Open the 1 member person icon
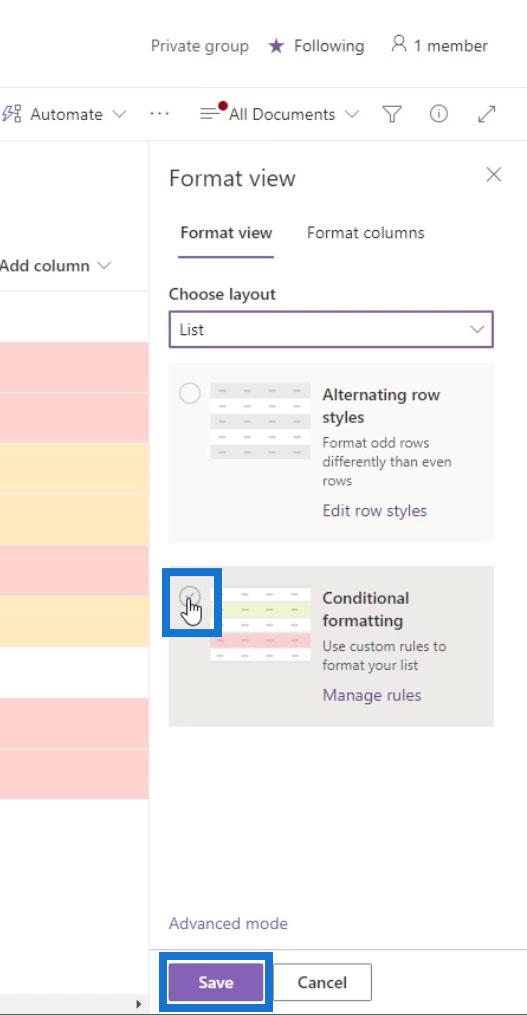Viewport: 527px width, 1015px height. click(399, 45)
